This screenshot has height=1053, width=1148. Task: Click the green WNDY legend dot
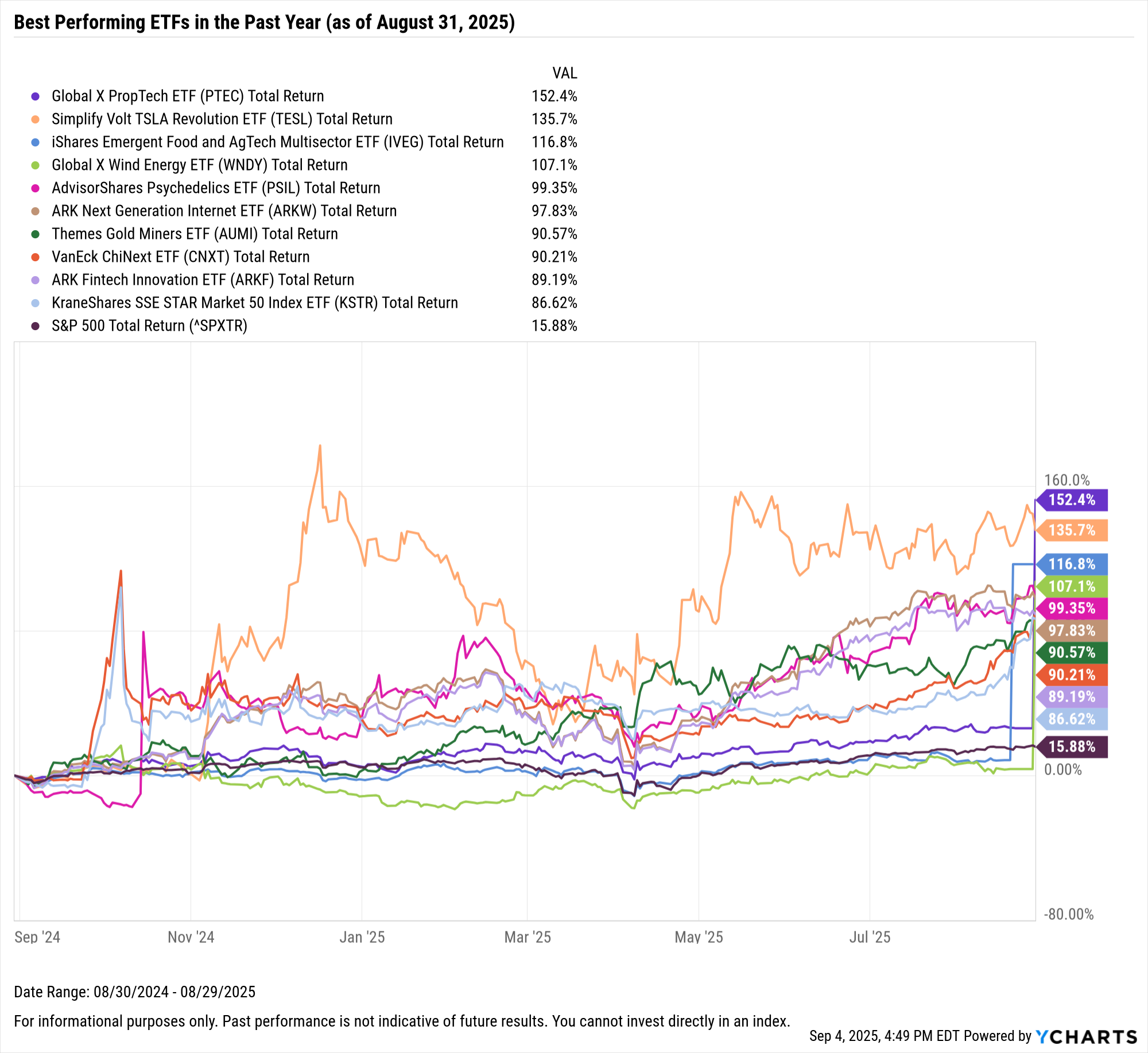[35, 165]
